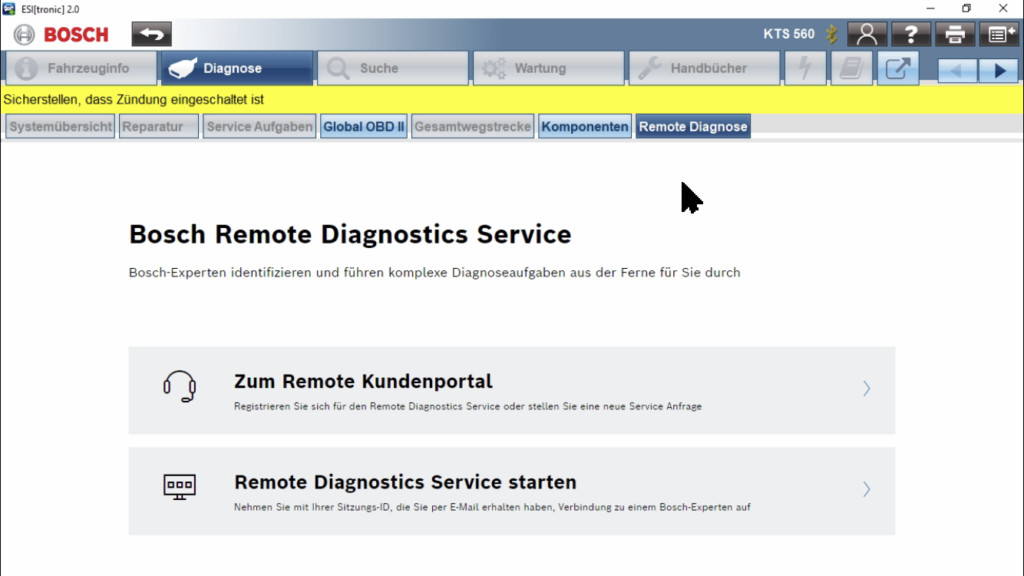Click the KTS 560 device label
The image size is (1024, 576).
click(789, 34)
